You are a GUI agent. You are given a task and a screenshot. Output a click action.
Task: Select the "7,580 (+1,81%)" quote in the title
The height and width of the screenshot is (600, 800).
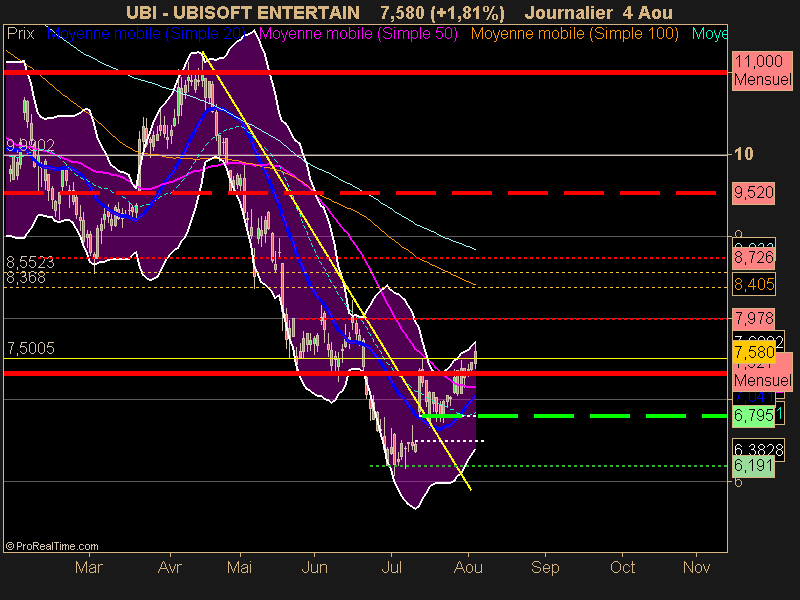(x=442, y=12)
